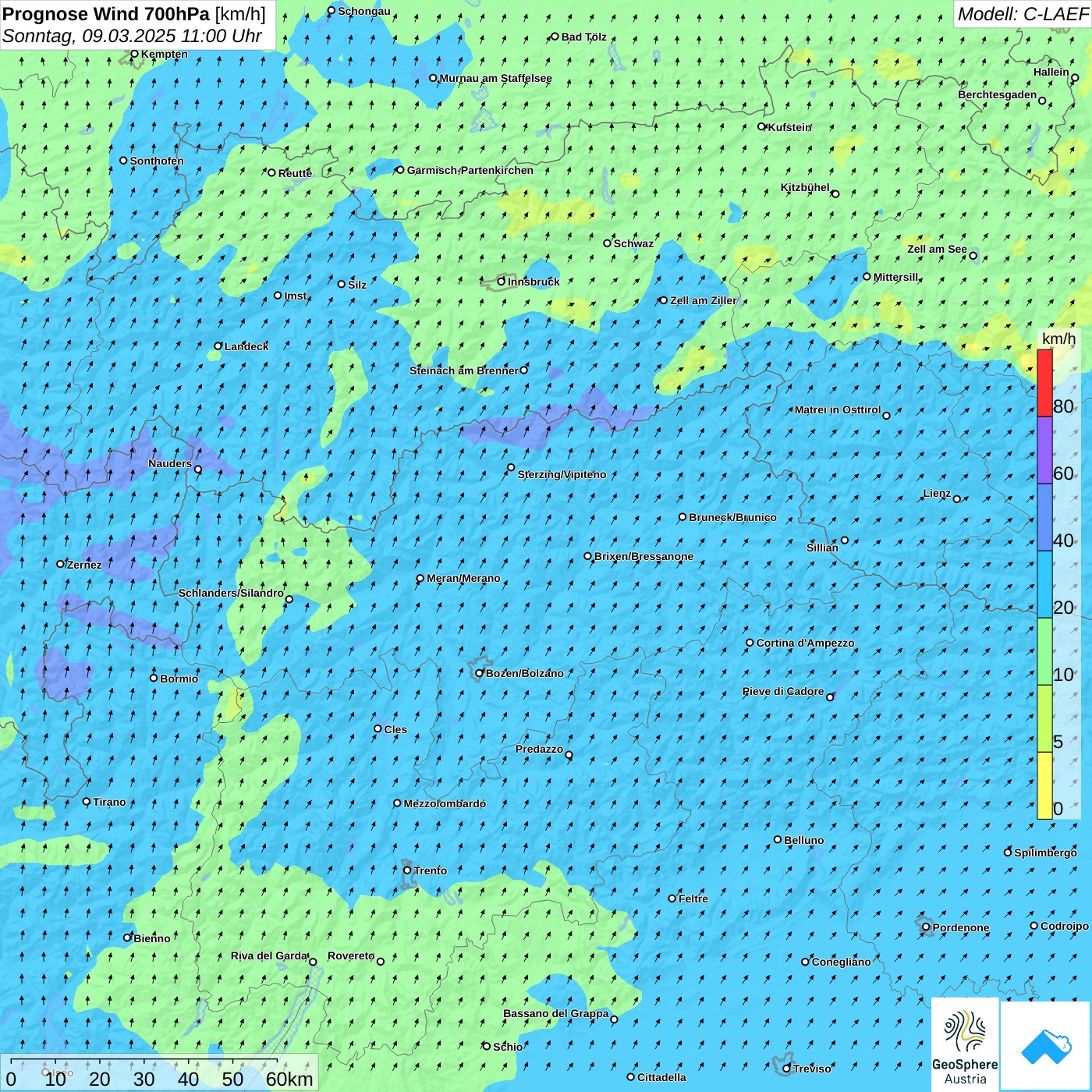
Task: Click the Cles label
Action: [x=395, y=729]
